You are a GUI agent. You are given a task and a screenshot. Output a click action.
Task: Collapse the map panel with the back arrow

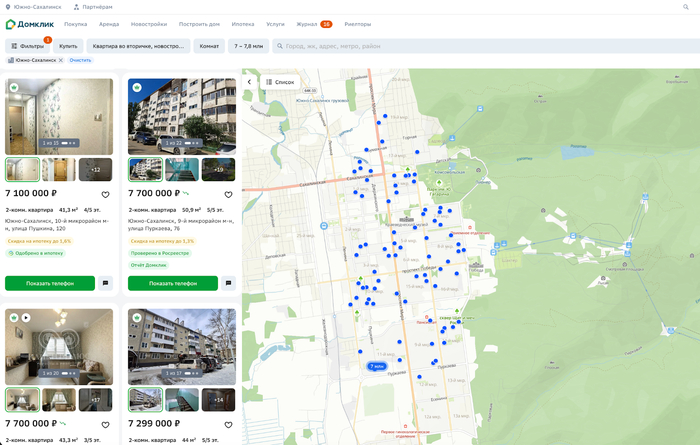pos(250,82)
